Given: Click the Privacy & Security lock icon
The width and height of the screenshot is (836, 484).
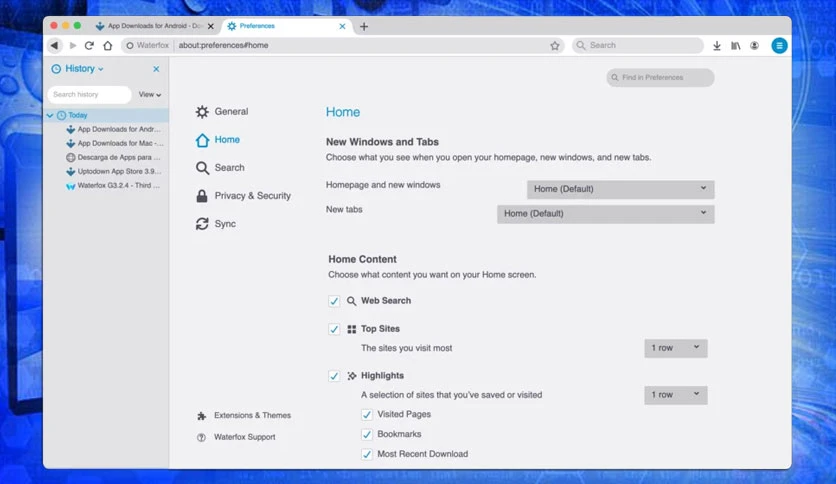Looking at the screenshot, I should click(x=202, y=196).
